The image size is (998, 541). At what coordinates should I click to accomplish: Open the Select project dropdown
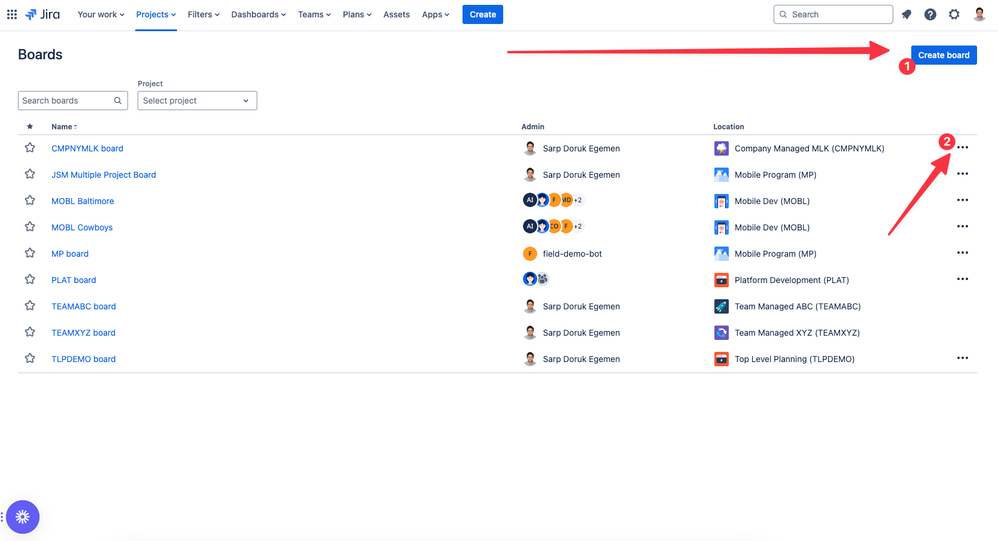click(x=197, y=101)
